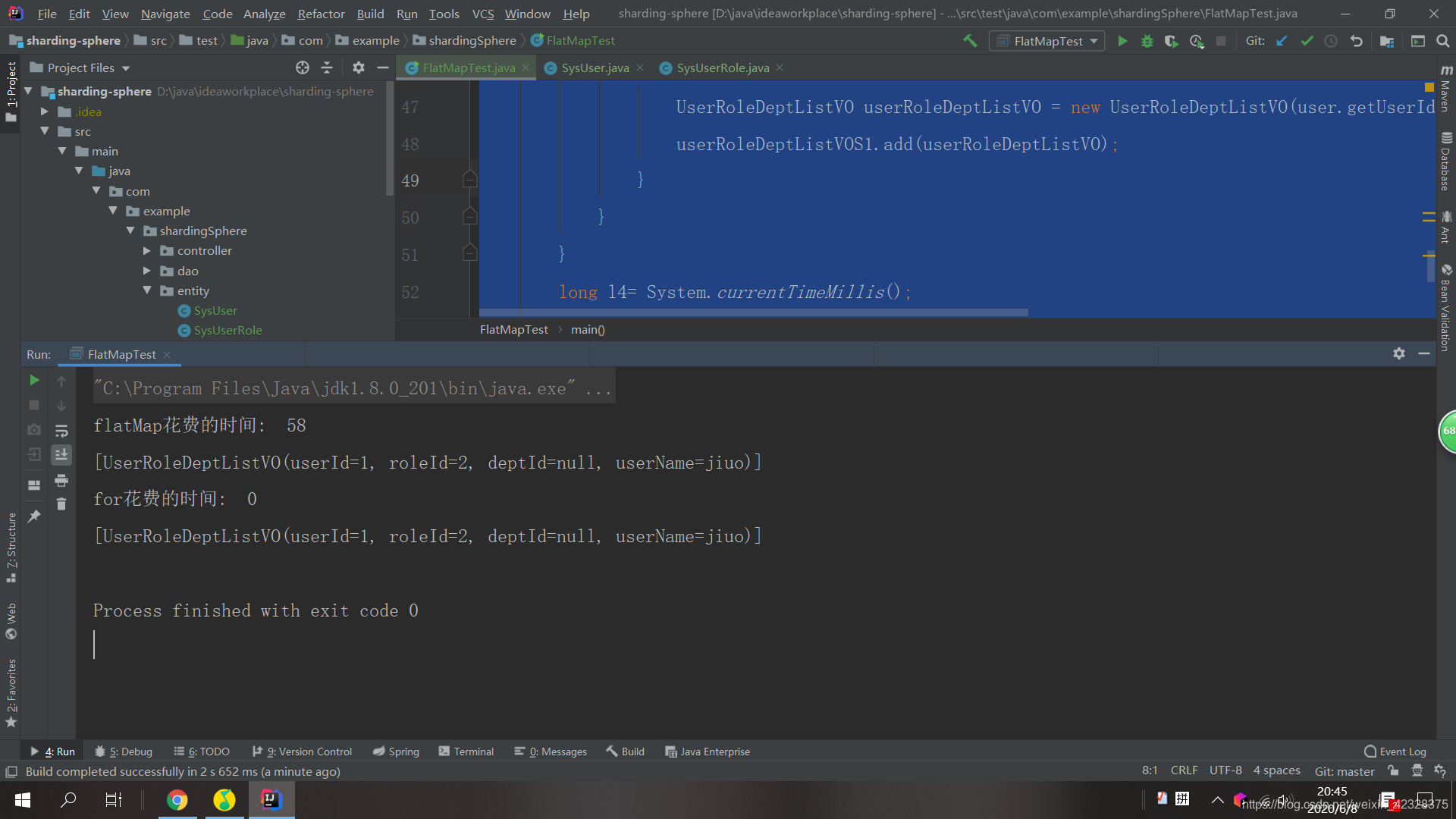This screenshot has width=1456, height=819.
Task: Click the editor horizontal scrollbar
Action: pos(753,312)
